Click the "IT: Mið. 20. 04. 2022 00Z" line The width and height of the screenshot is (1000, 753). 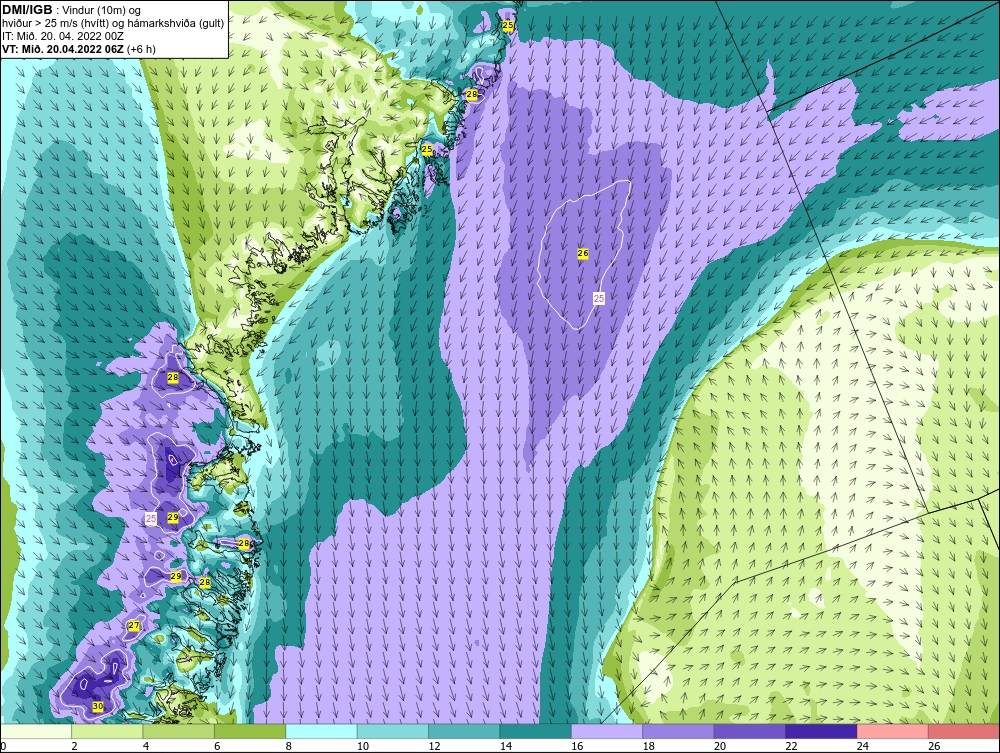pos(62,36)
